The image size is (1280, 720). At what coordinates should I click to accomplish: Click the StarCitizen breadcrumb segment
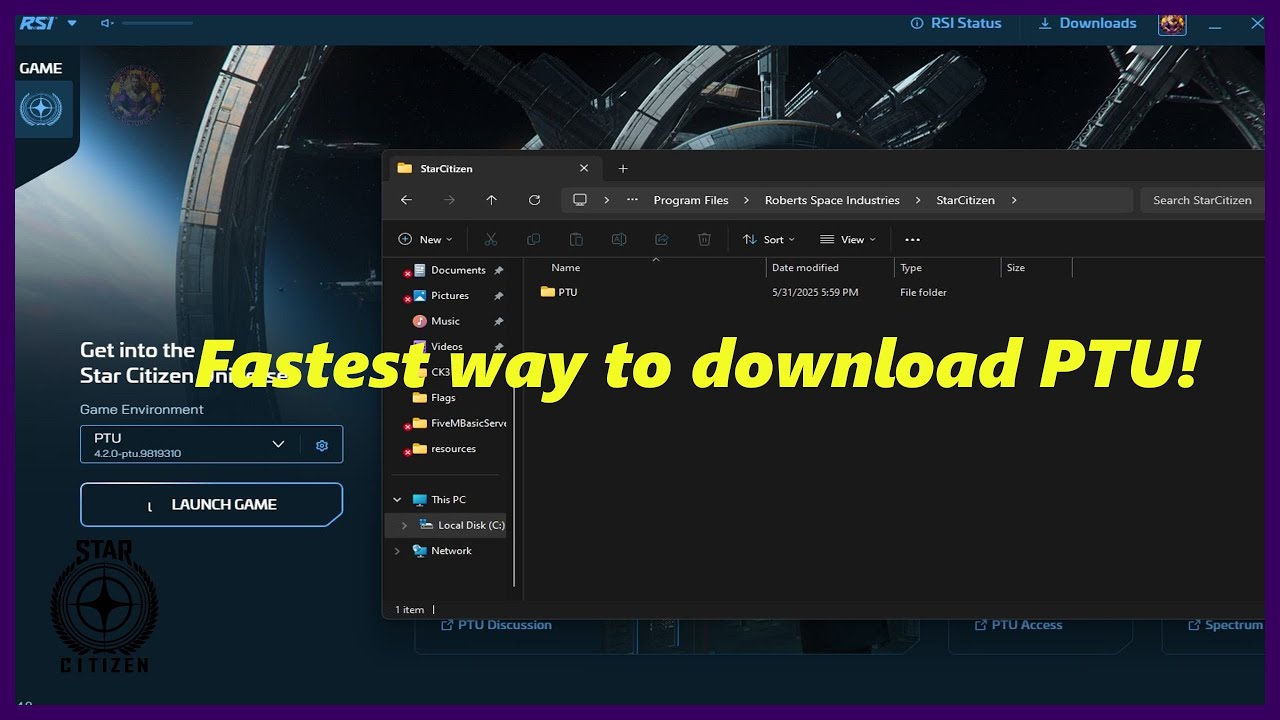(965, 200)
